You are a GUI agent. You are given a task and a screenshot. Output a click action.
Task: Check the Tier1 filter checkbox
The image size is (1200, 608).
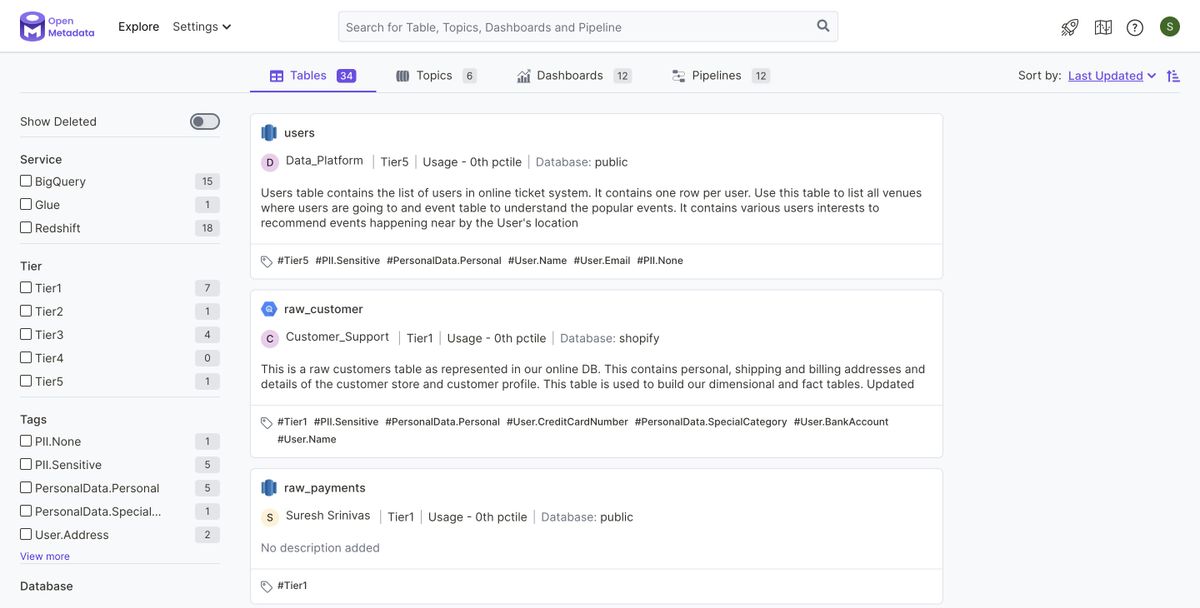(26, 288)
